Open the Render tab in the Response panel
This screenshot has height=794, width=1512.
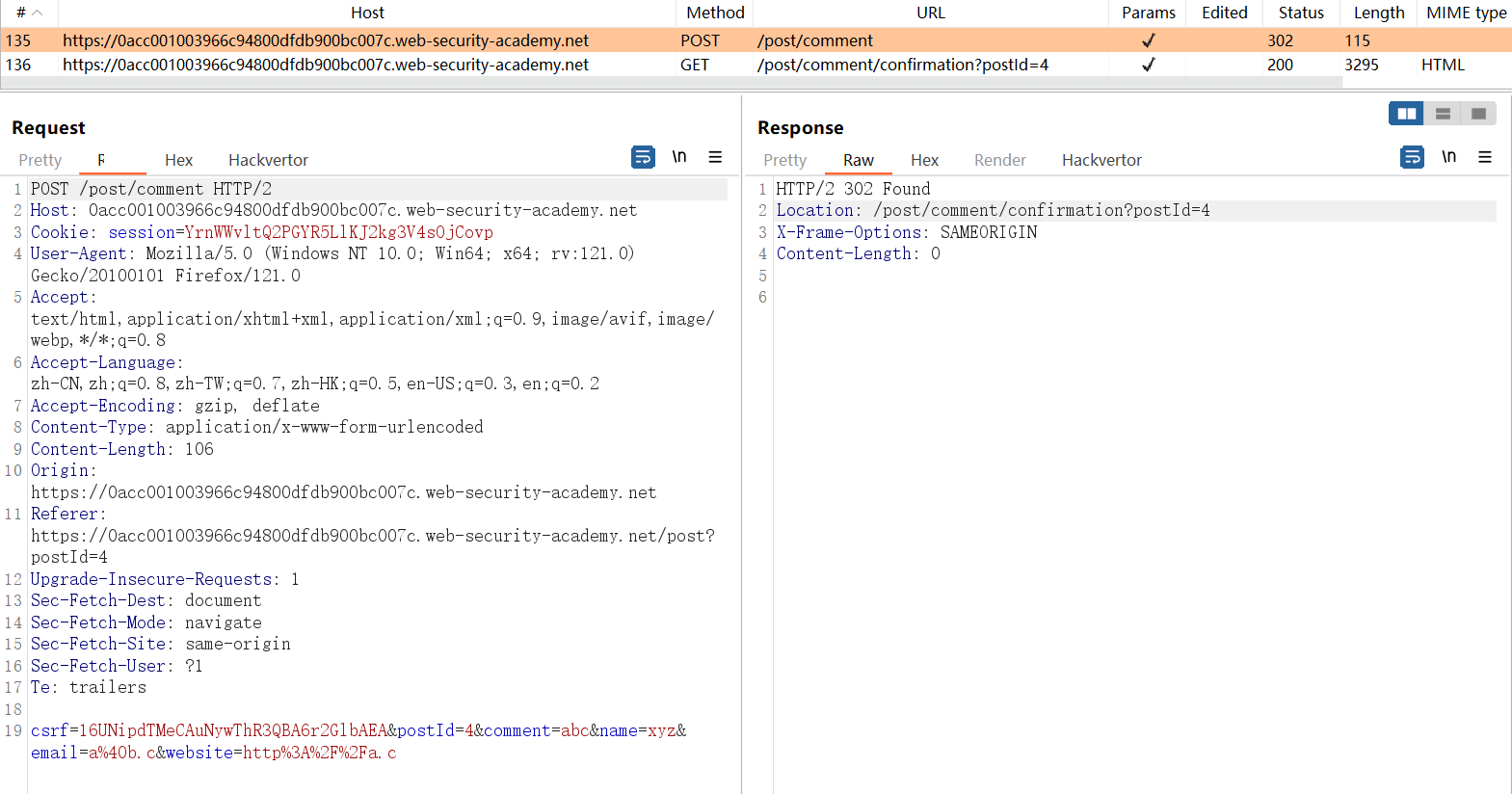pyautogui.click(x=999, y=160)
